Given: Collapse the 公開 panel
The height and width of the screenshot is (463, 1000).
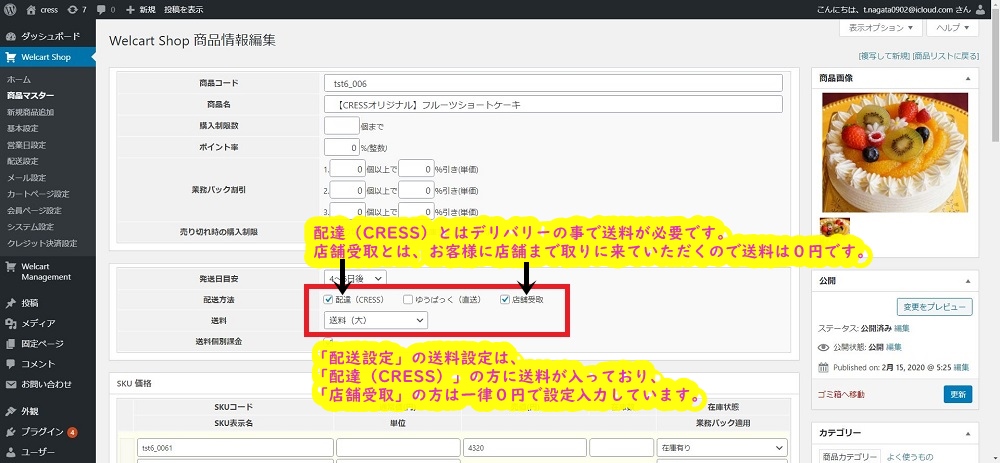Looking at the screenshot, I should tap(967, 281).
